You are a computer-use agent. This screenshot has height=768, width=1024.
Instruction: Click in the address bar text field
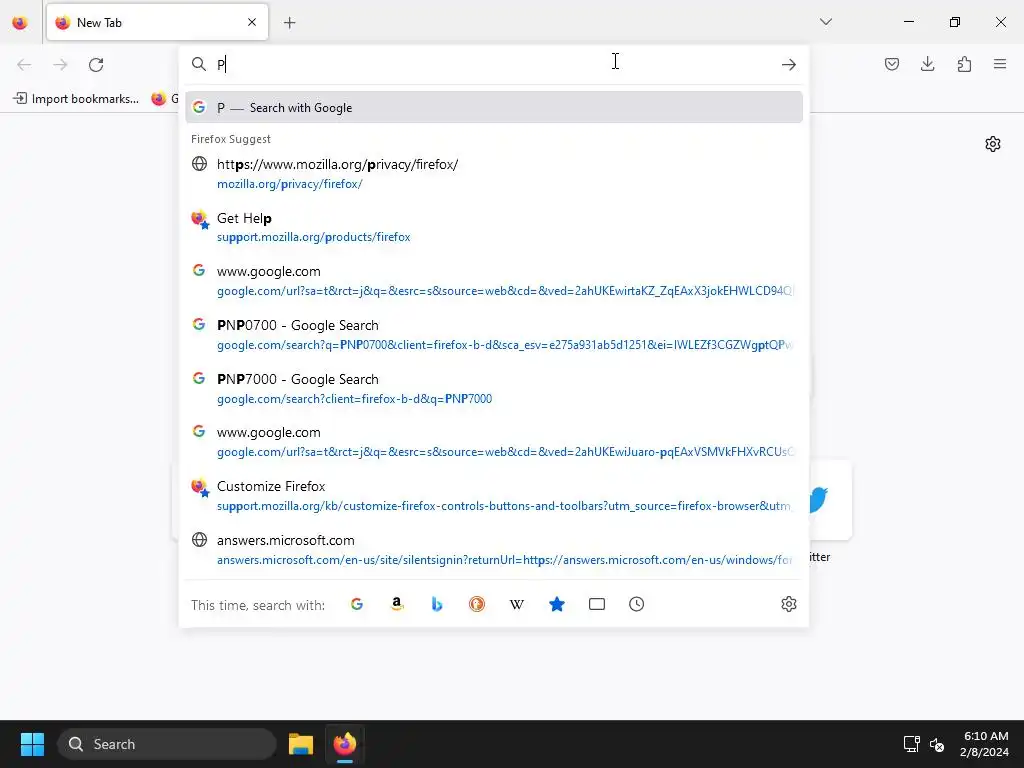(496, 64)
